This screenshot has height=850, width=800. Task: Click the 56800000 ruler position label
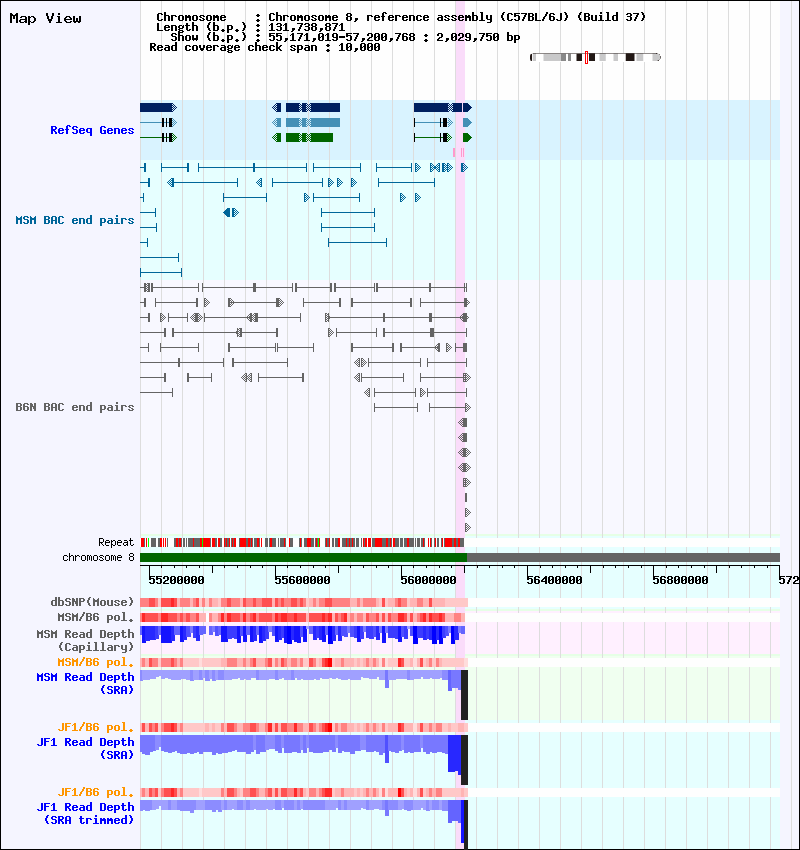(680, 580)
